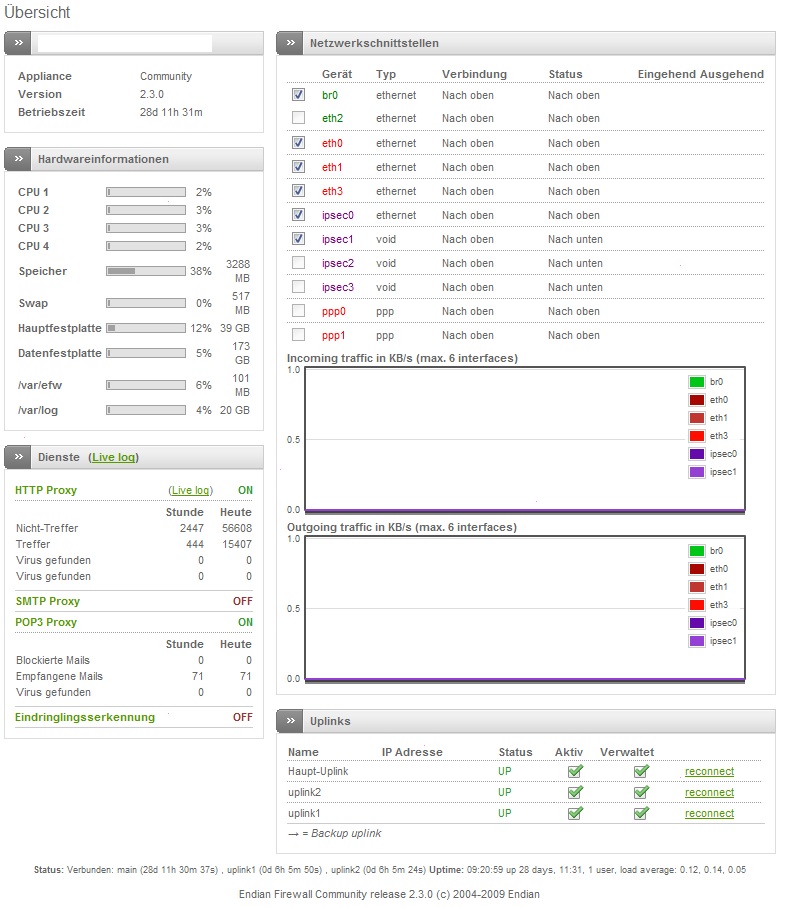Toggle Verwaltet checkmark icon for uplink1
The height and width of the screenshot is (908, 786).
point(641,813)
